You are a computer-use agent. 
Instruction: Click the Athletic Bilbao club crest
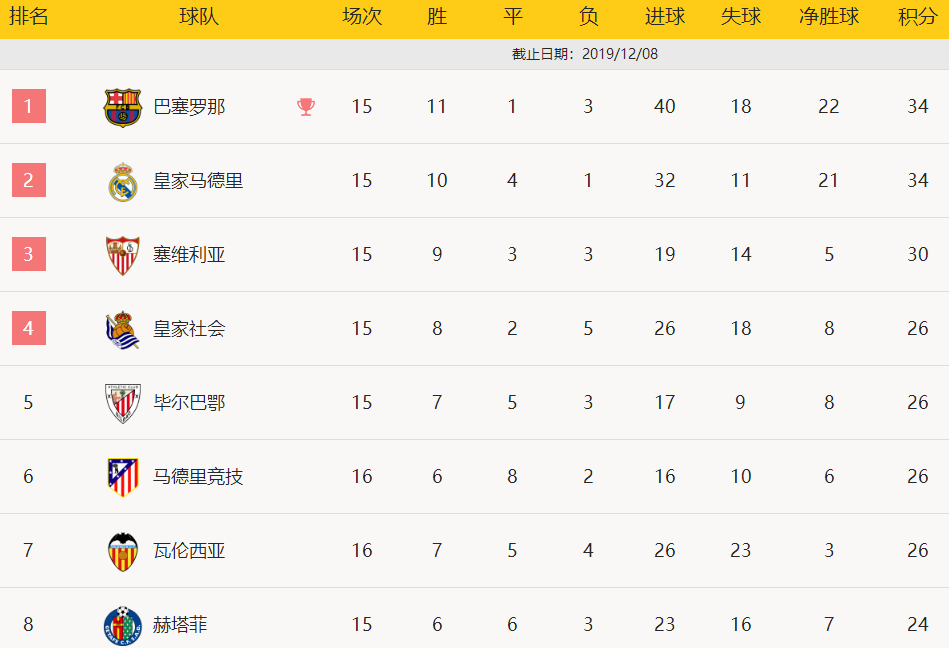click(123, 404)
